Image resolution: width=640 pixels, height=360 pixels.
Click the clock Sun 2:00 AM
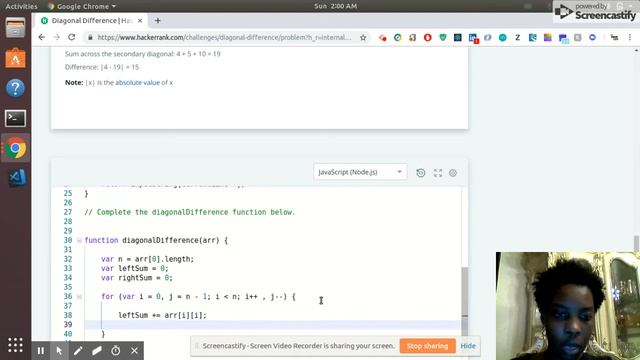point(336,6)
